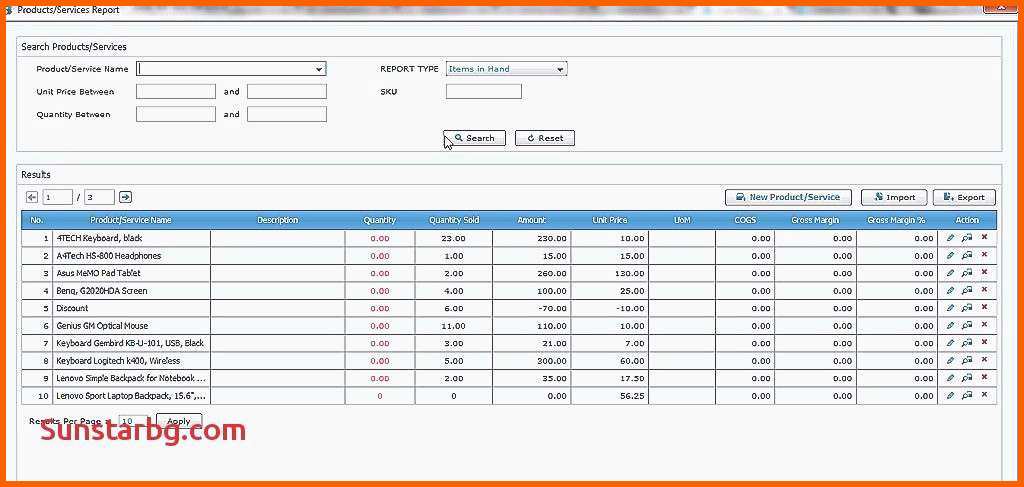Sort by Unit Price column header
Viewport: 1024px width, 487px height.
[610, 220]
